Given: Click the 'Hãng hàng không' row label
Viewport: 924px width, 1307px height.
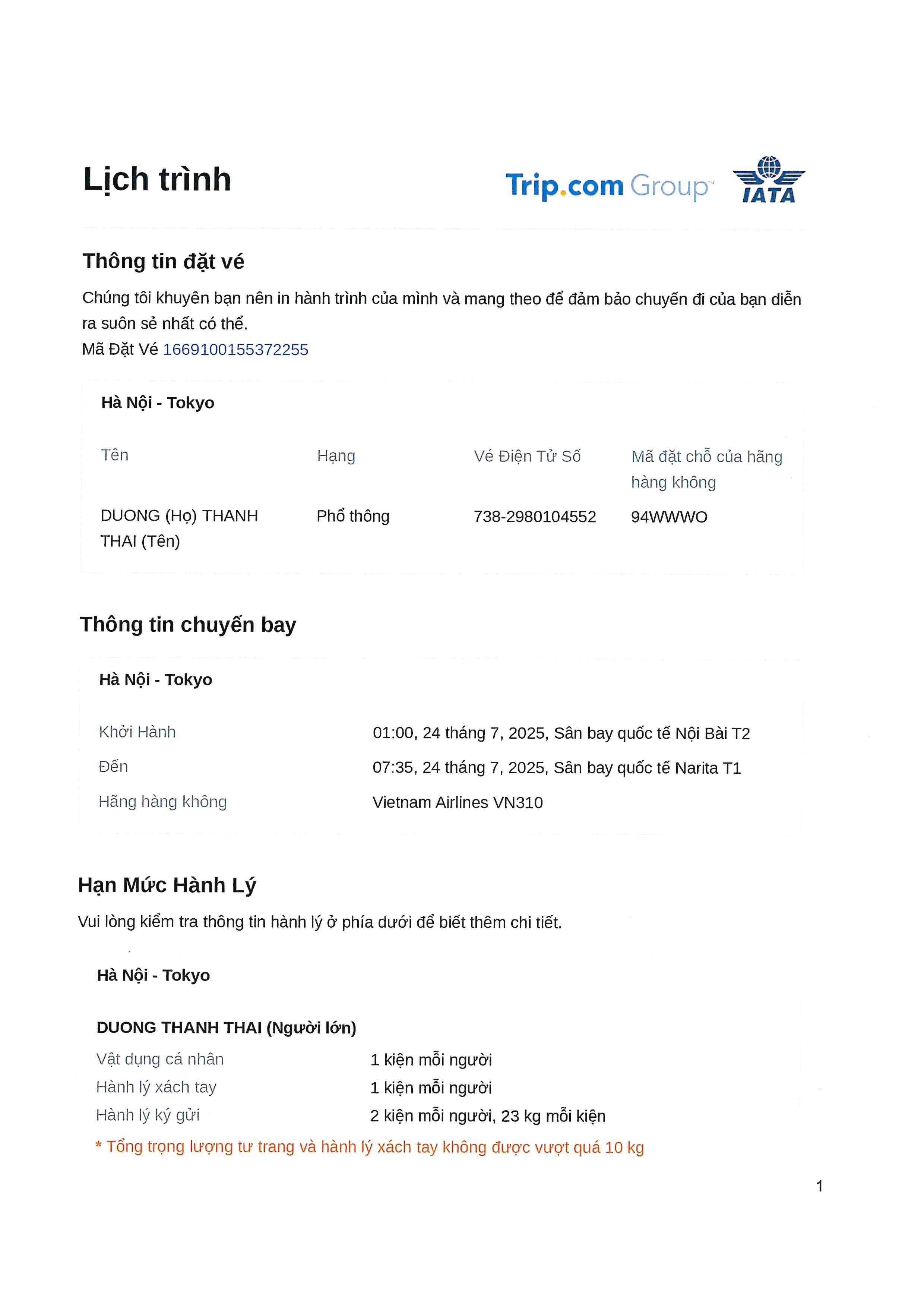Looking at the screenshot, I should (163, 802).
